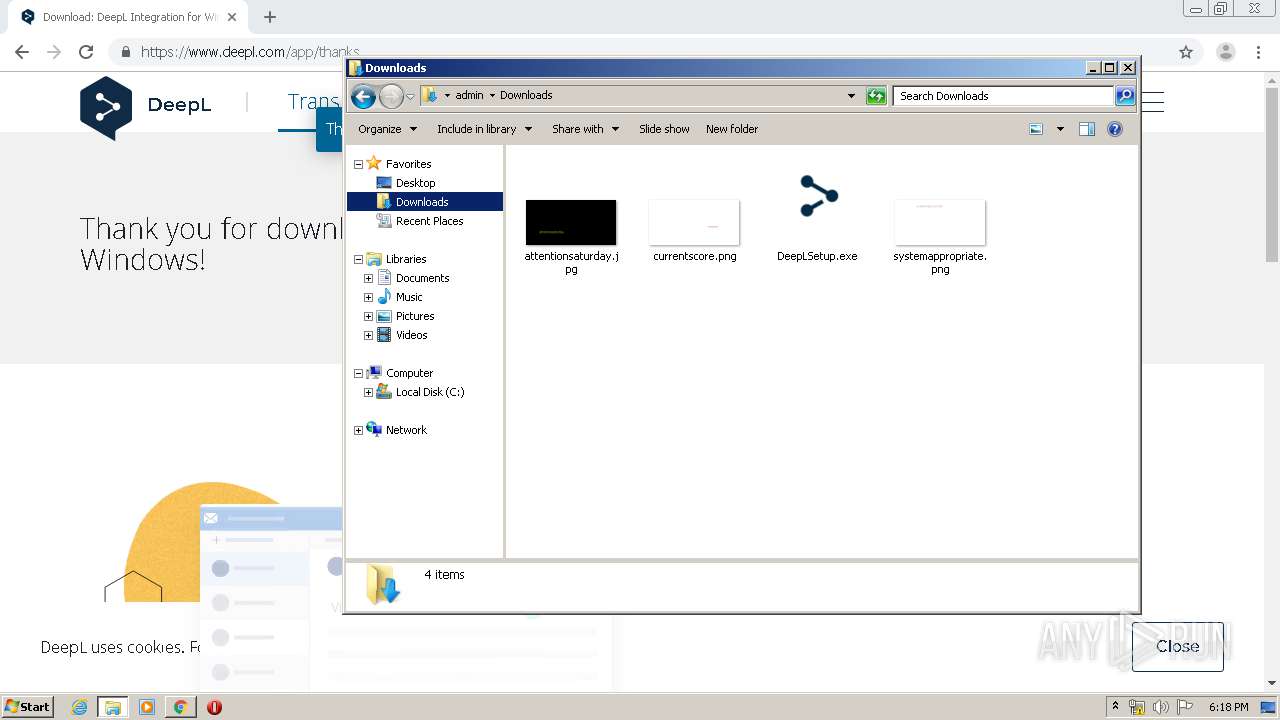Click the Search Downloads magnifier icon
The width and height of the screenshot is (1280, 720).
[1125, 96]
